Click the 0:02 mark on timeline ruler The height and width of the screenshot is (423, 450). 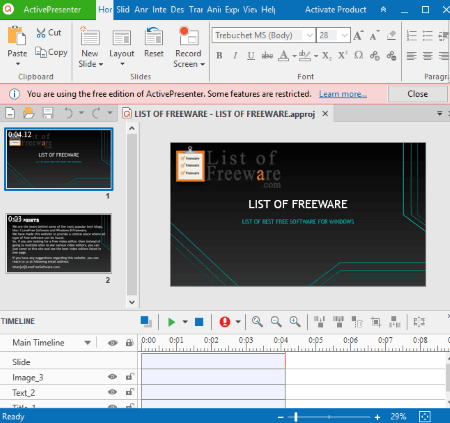click(211, 340)
